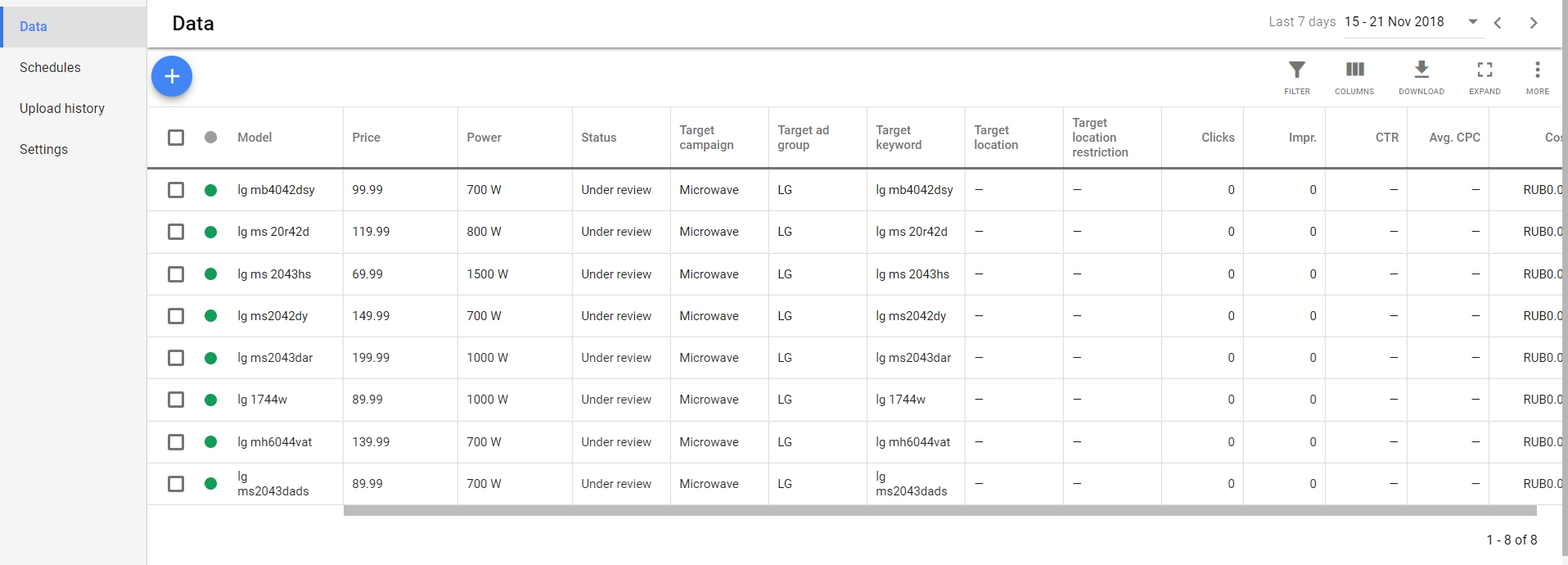1568x565 pixels.
Task: Click the lg 1744w model cell
Action: pos(262,400)
